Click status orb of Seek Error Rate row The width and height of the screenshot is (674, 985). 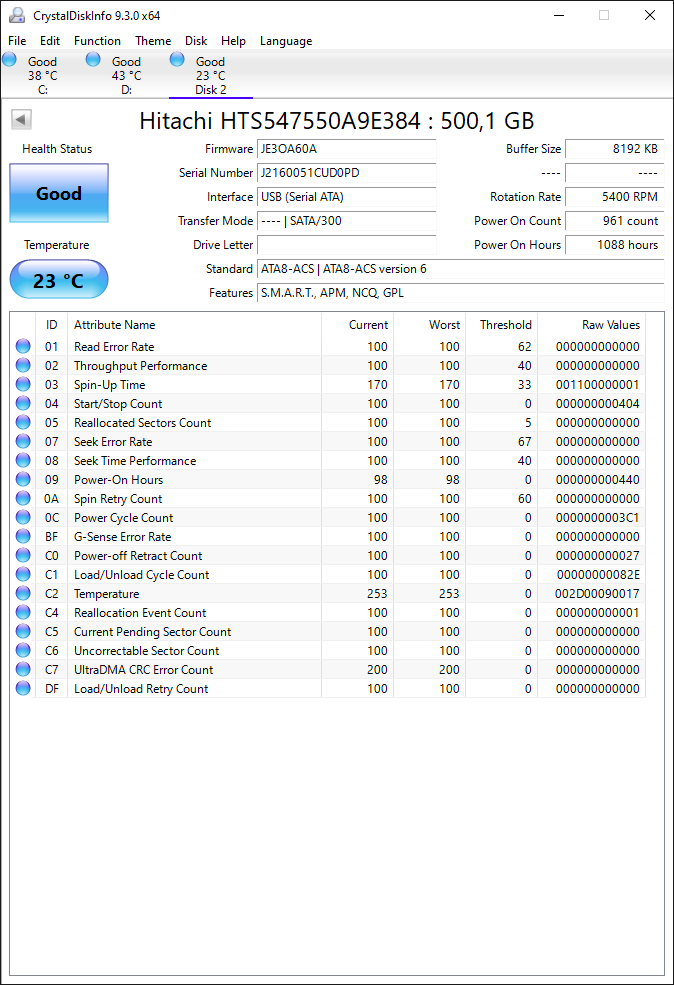(x=23, y=441)
